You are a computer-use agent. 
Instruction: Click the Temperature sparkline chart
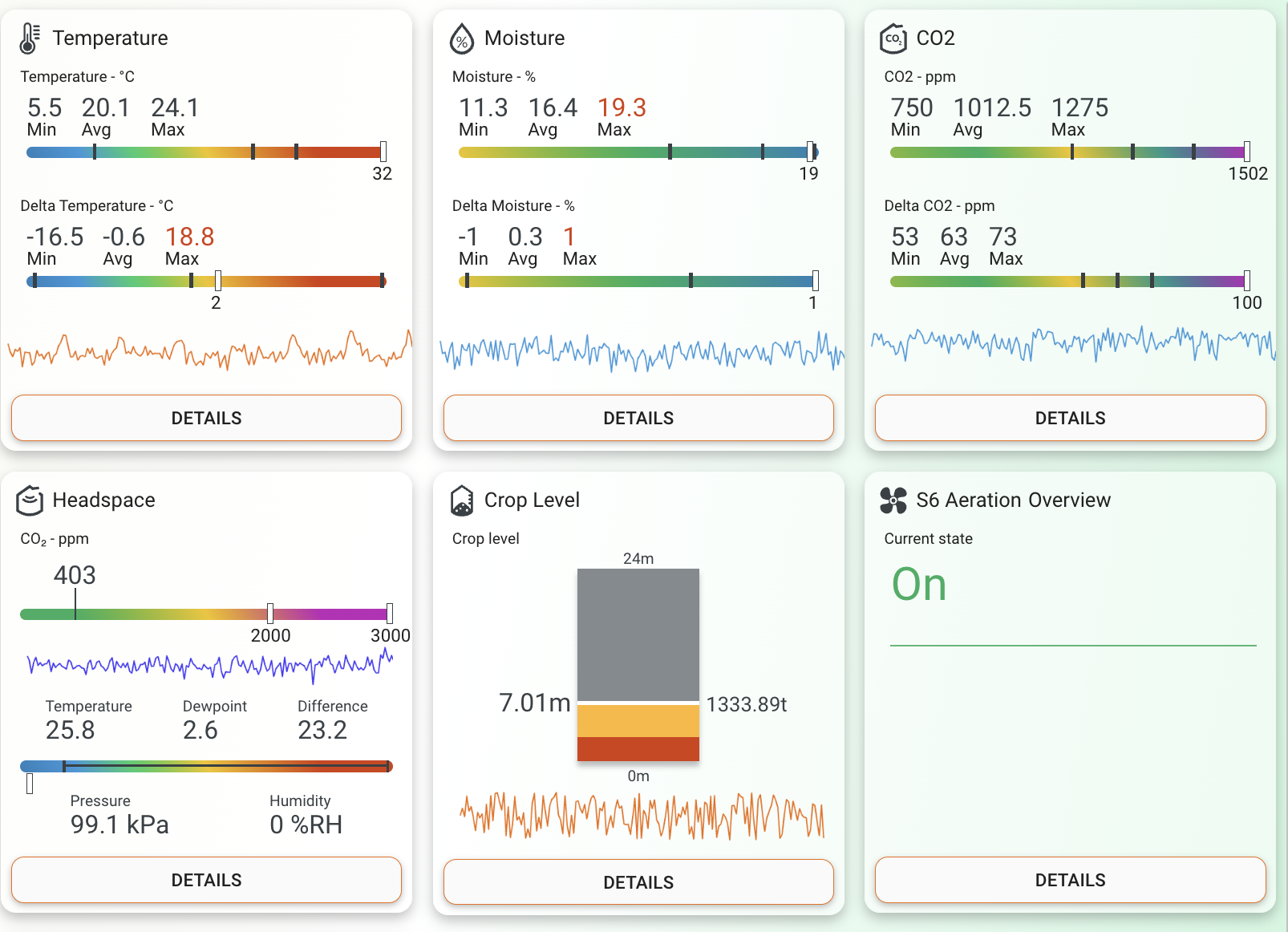[x=205, y=351]
